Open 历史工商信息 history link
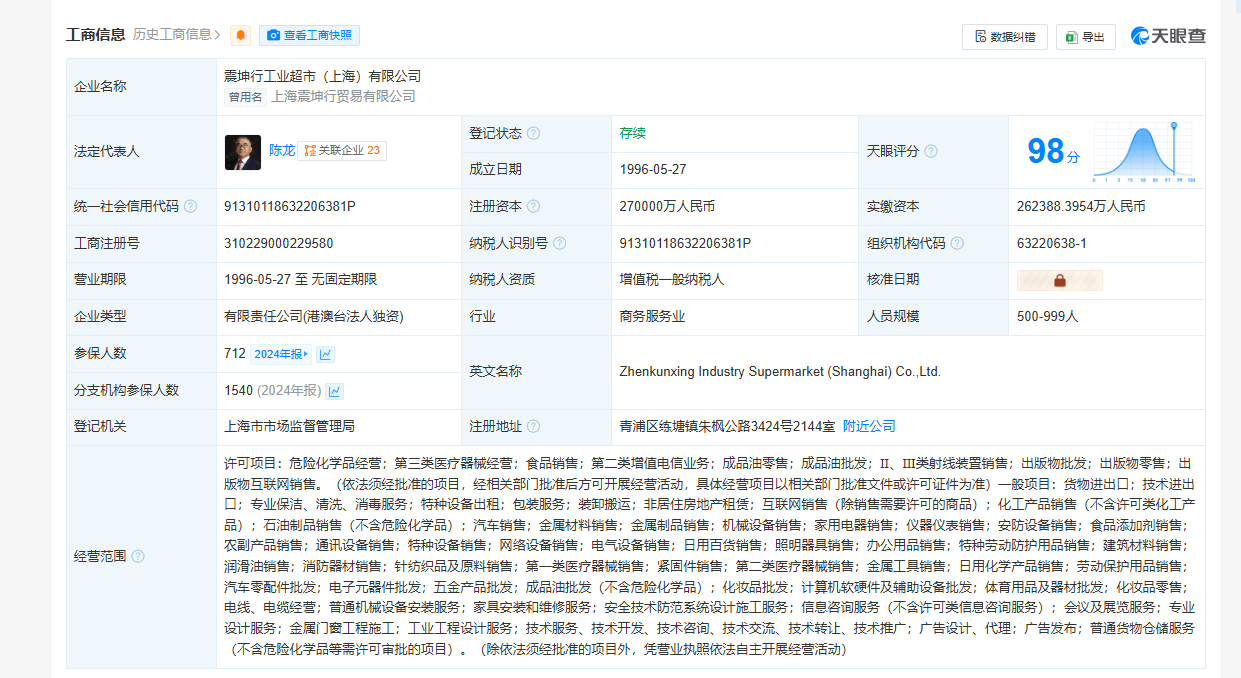This screenshot has width=1241, height=678. tap(176, 35)
